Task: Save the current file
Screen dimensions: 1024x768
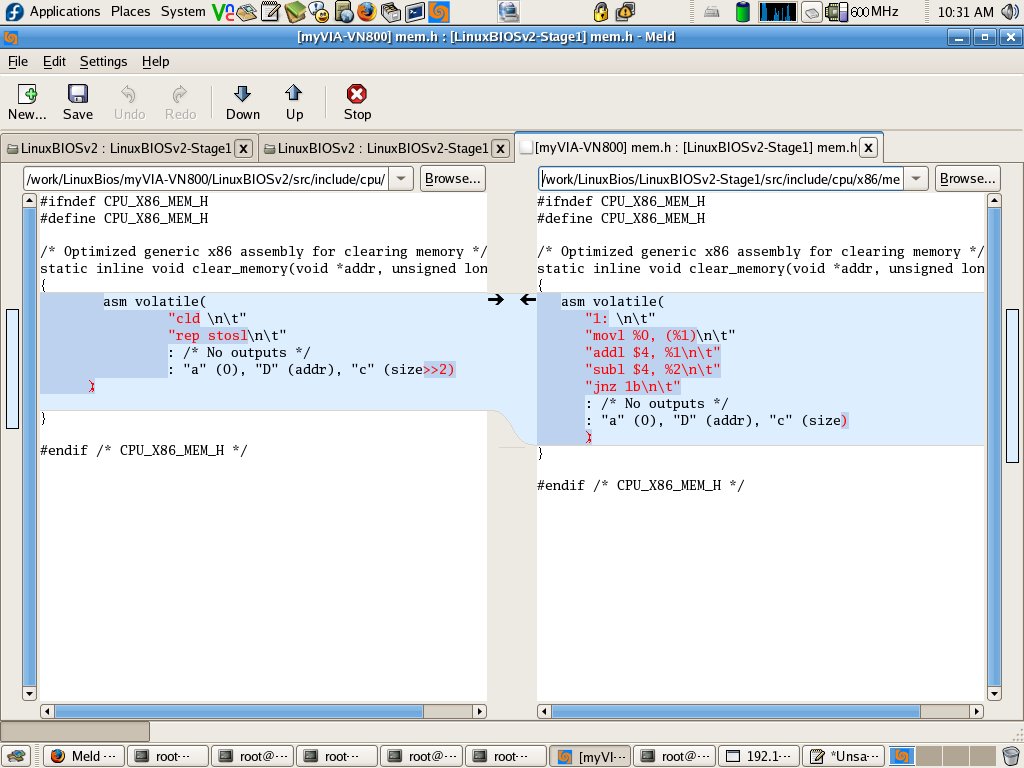Action: pos(78,102)
